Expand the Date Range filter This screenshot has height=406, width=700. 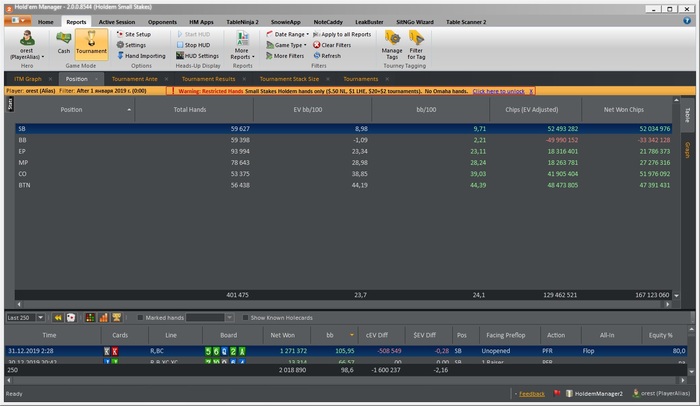tap(288, 34)
